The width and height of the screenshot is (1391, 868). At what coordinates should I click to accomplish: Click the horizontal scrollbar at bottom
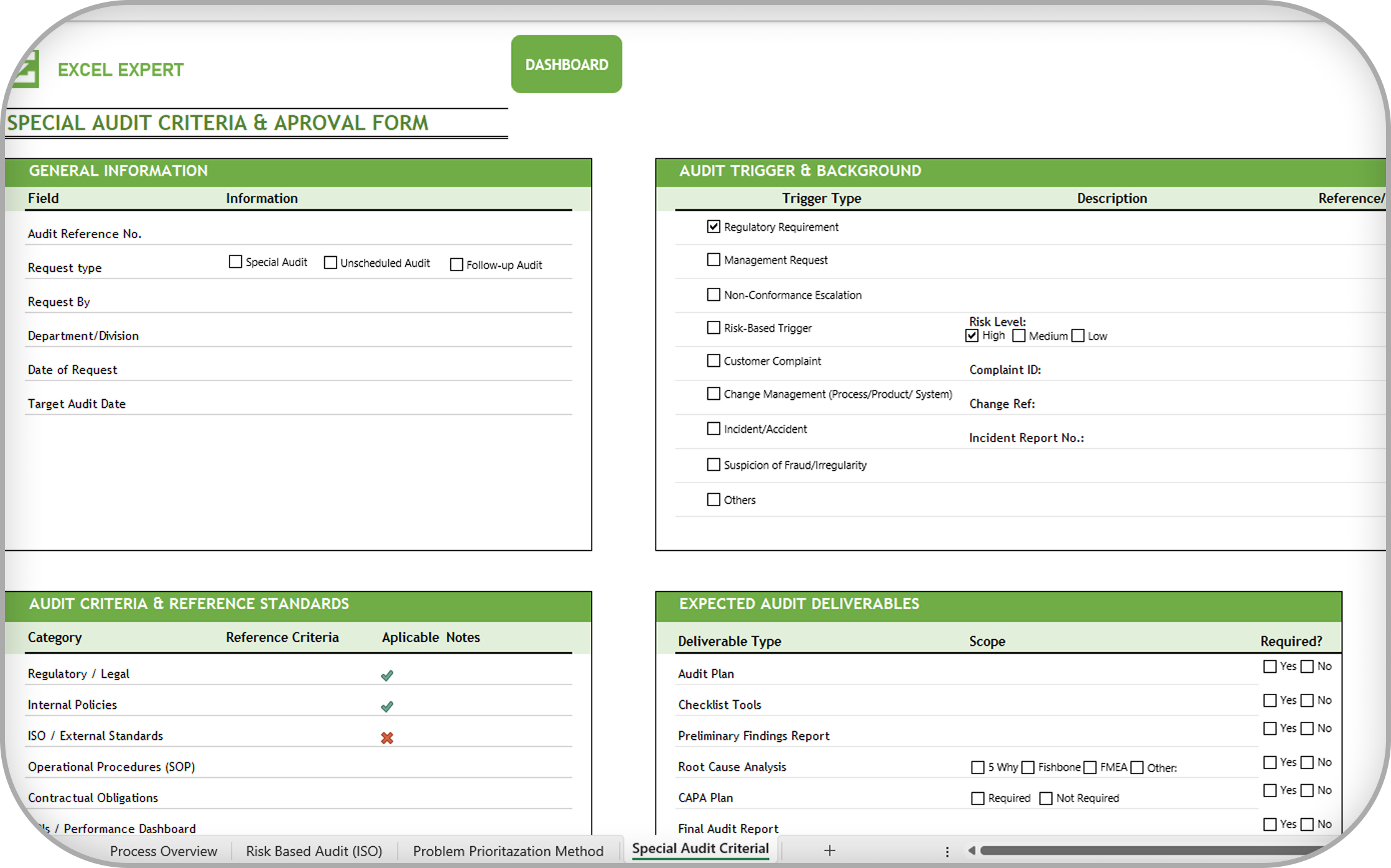1151,850
